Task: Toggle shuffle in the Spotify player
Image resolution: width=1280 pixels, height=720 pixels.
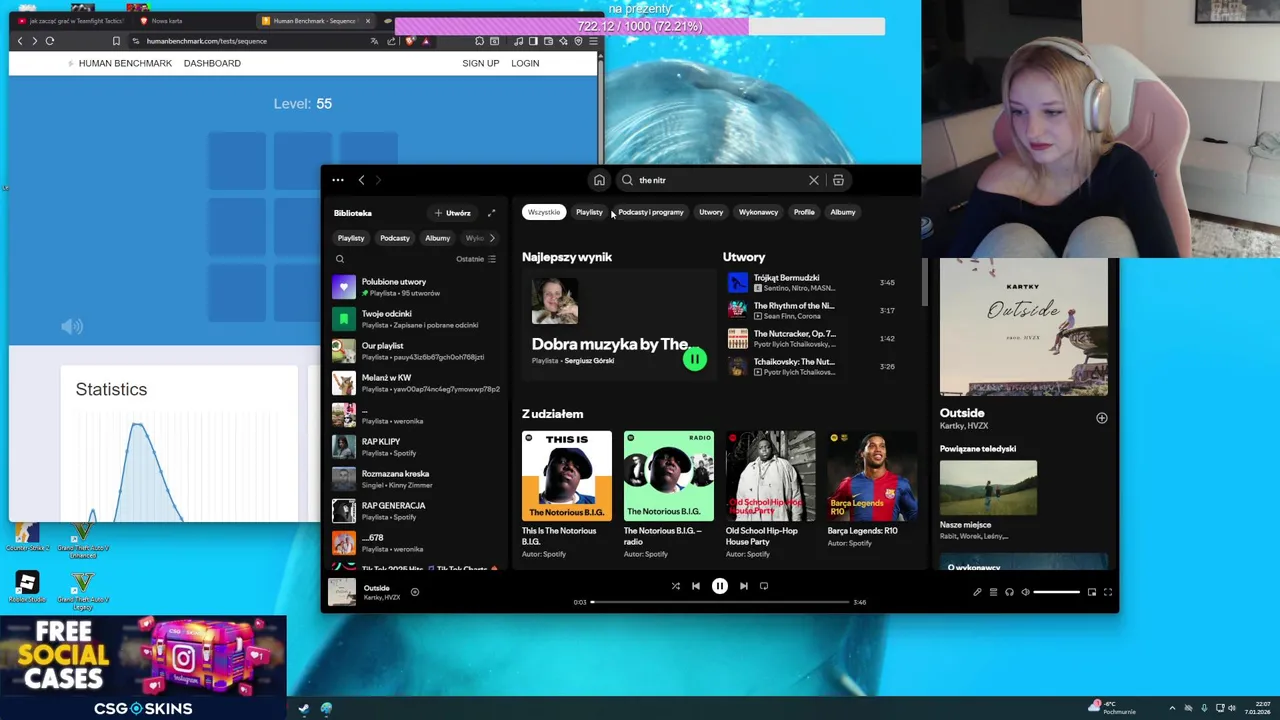Action: click(675, 586)
